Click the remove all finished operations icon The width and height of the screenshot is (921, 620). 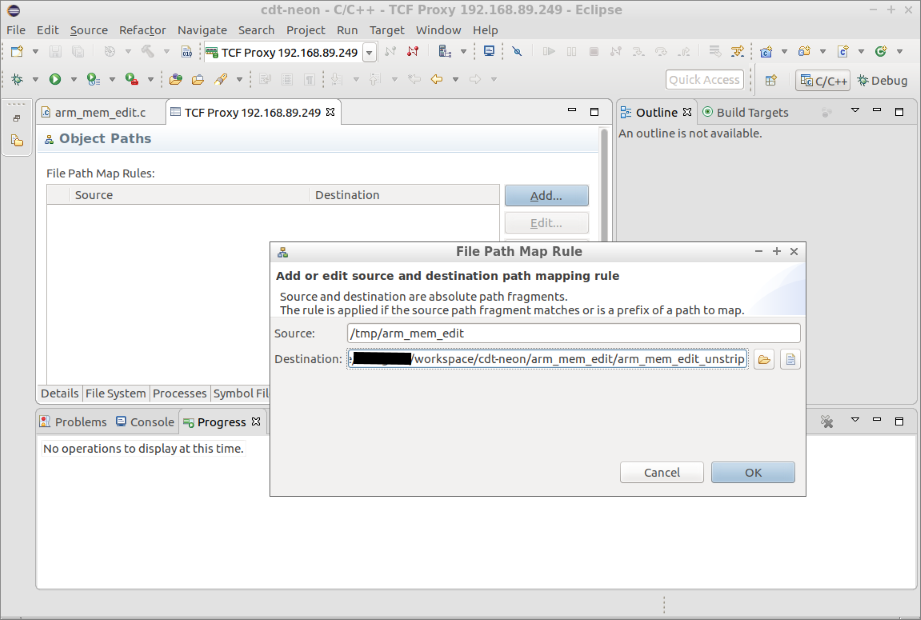(827, 422)
